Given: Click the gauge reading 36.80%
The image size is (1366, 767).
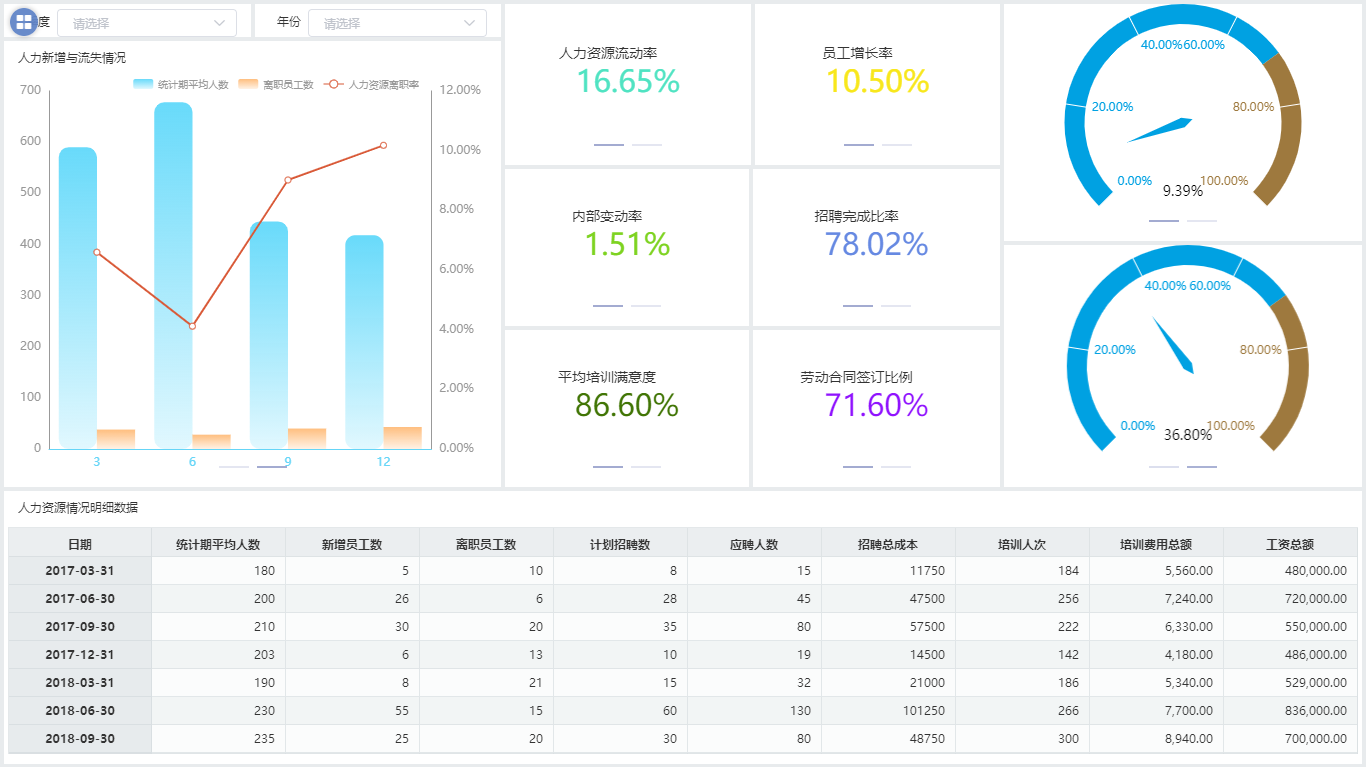Looking at the screenshot, I should [x=1188, y=435].
